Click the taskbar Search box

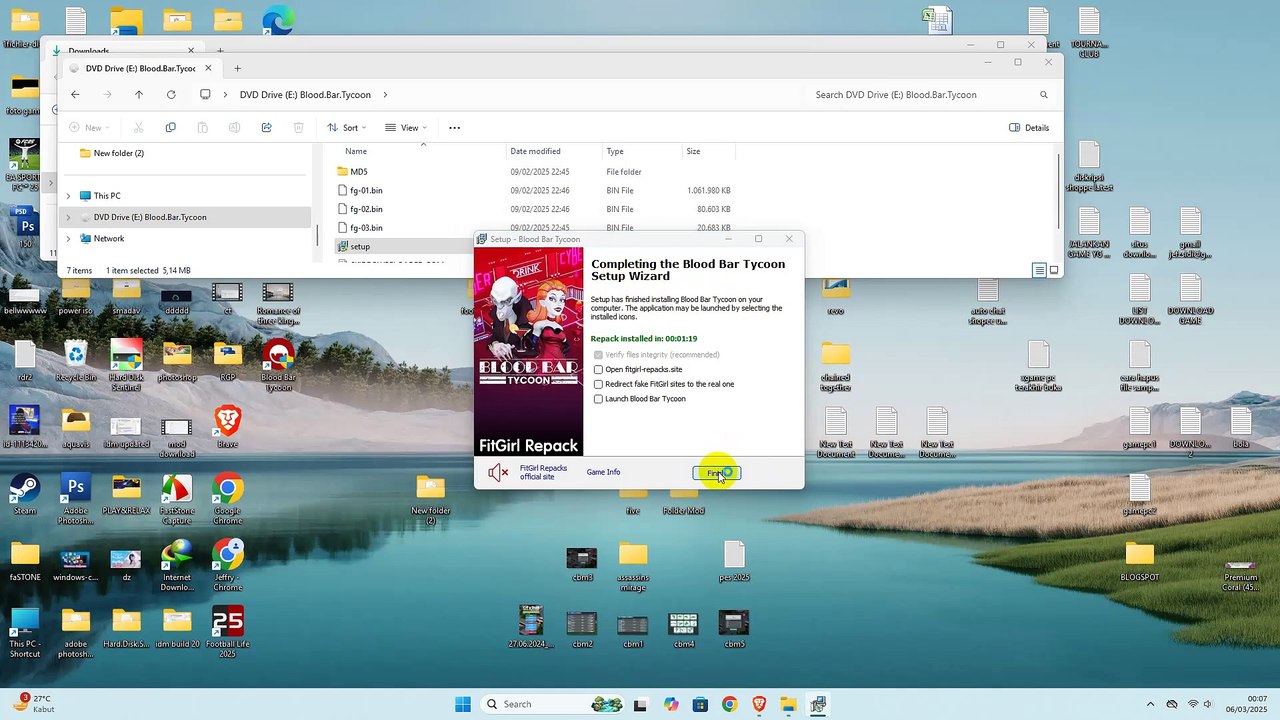click(554, 704)
